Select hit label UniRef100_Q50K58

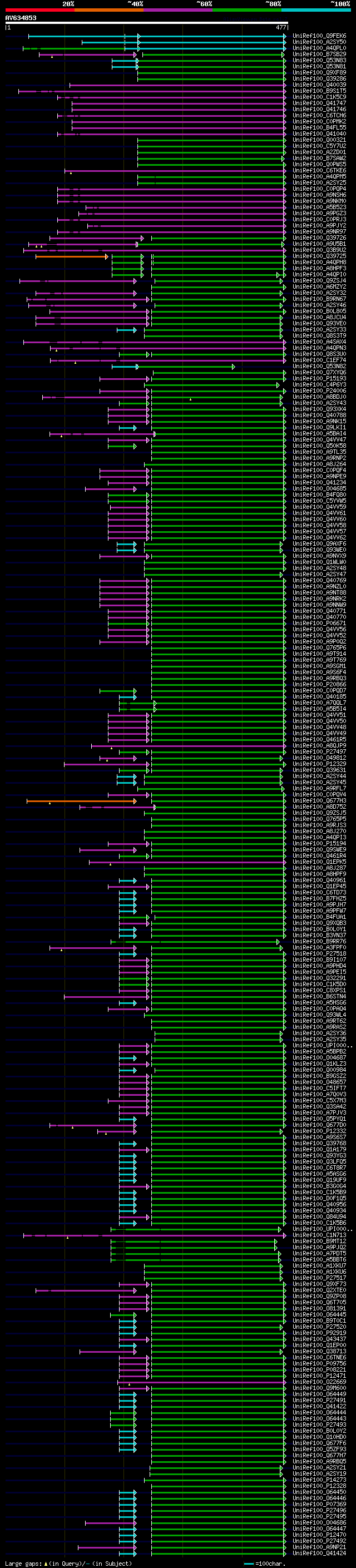click(319, 446)
